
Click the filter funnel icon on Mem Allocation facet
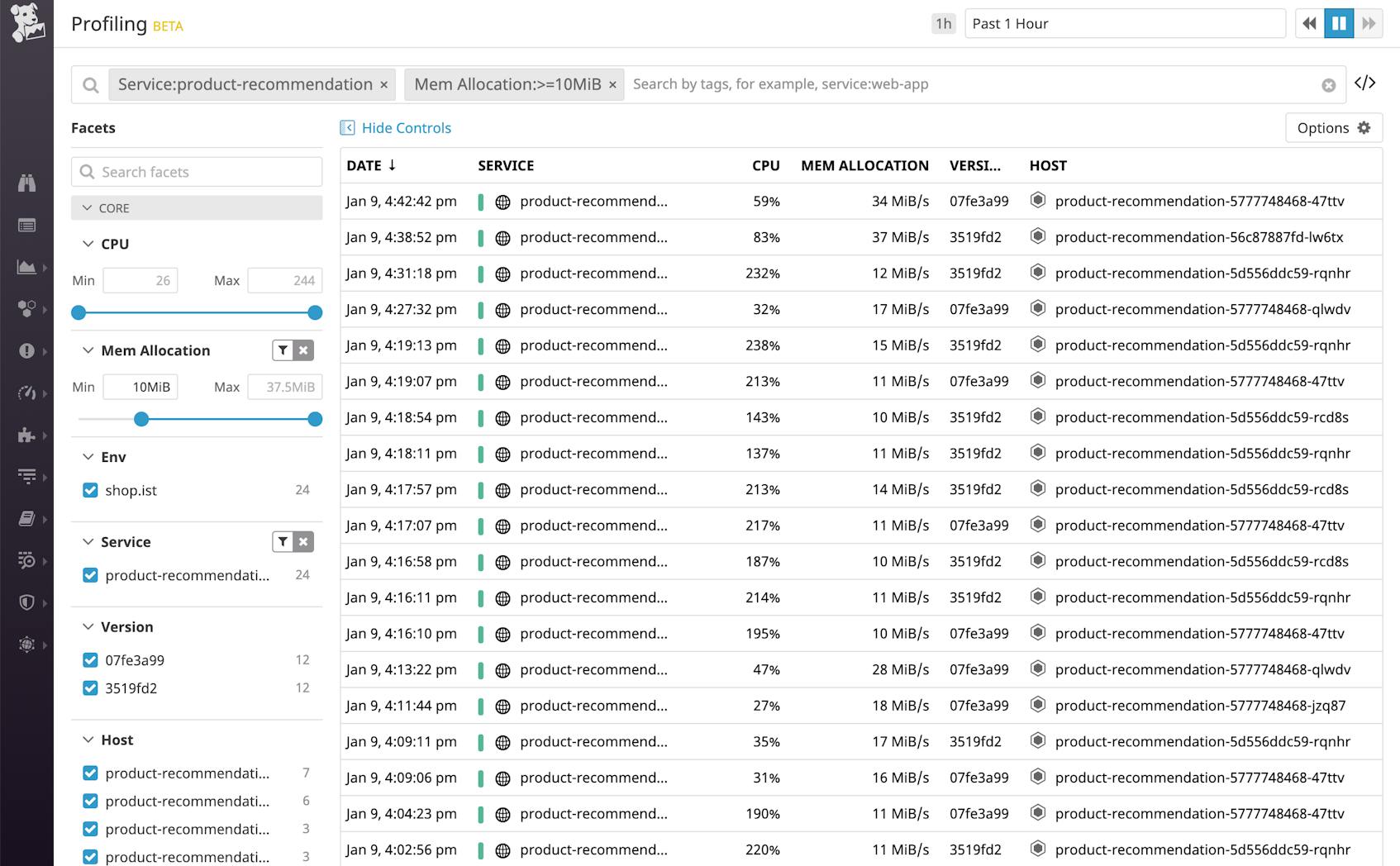pos(281,350)
